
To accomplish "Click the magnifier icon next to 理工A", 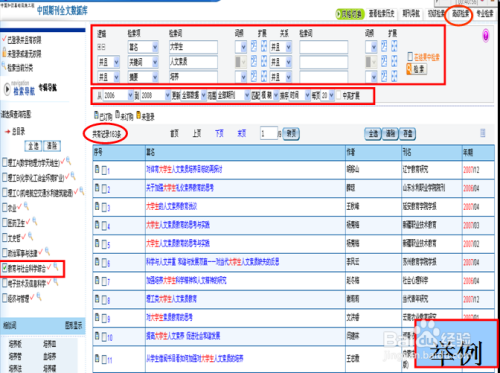I will tap(68, 161).
